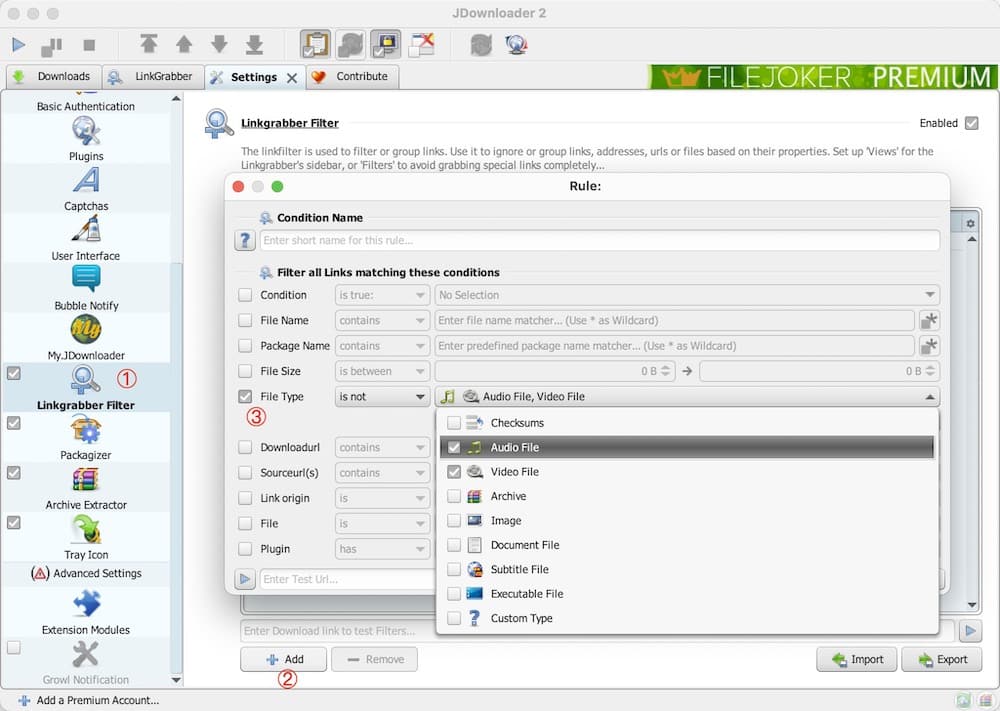
Task: Move selection up one position
Action: pos(184,44)
